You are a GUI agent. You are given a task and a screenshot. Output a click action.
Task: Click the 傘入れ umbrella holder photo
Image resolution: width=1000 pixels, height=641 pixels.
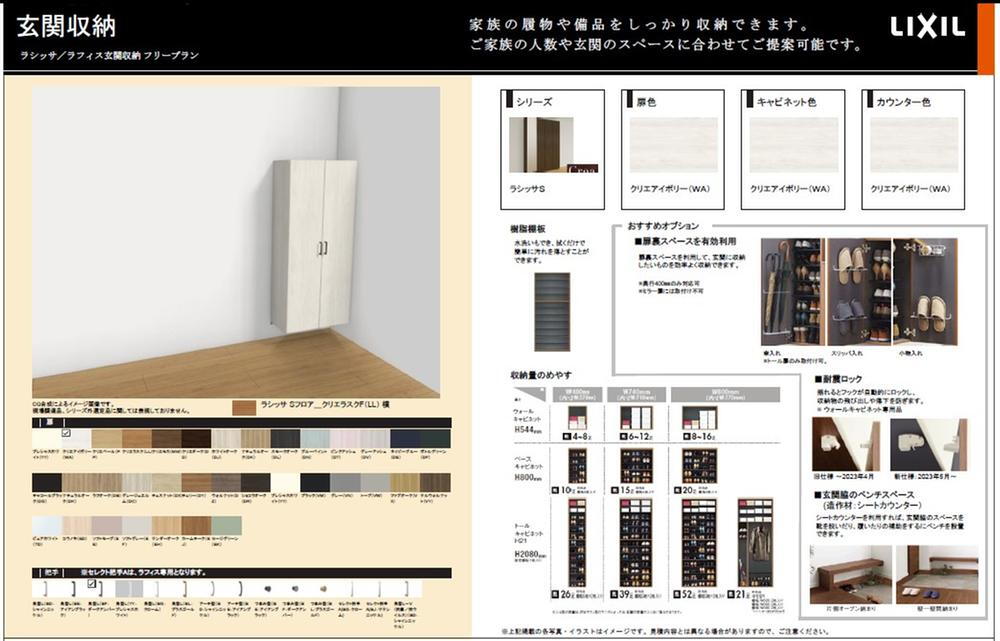click(x=793, y=292)
